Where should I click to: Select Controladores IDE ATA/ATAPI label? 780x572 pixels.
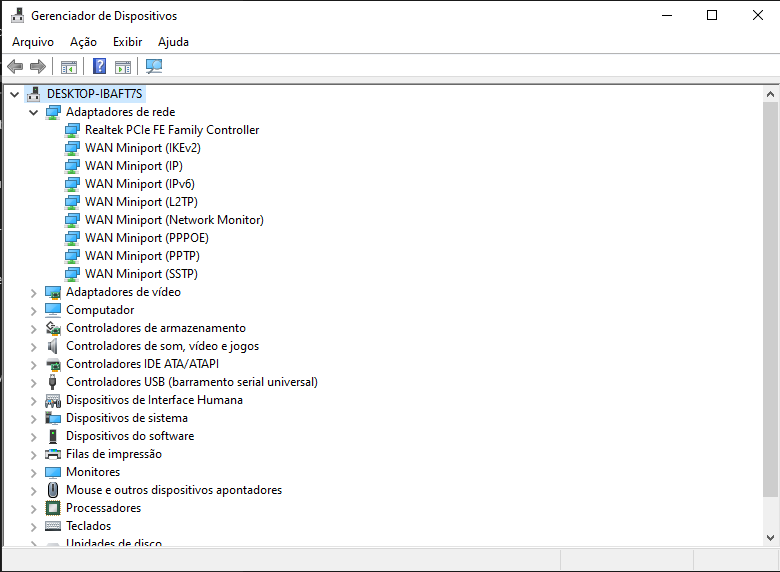coord(142,364)
